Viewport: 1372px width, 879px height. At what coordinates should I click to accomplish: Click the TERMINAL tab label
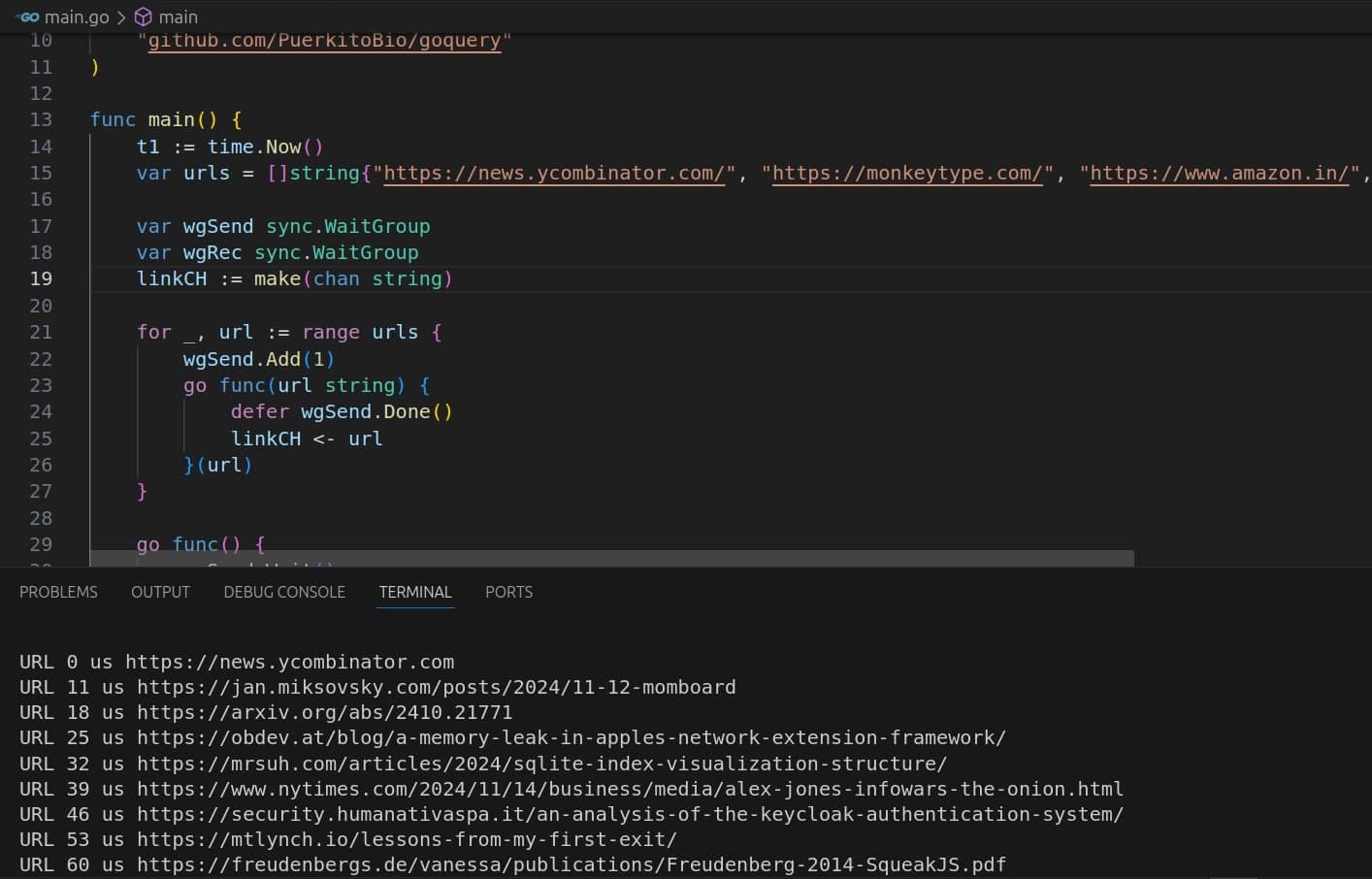(414, 592)
